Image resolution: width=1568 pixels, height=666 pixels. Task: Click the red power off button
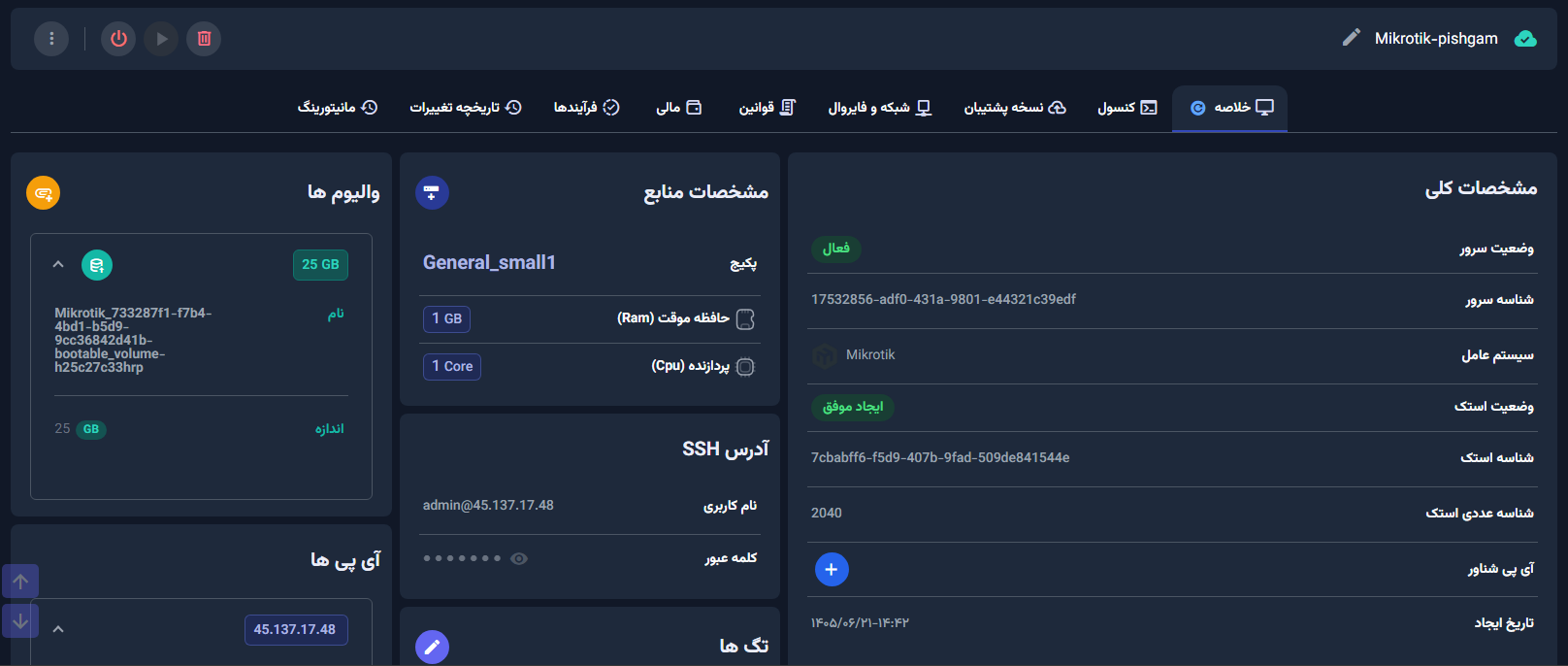tap(118, 39)
